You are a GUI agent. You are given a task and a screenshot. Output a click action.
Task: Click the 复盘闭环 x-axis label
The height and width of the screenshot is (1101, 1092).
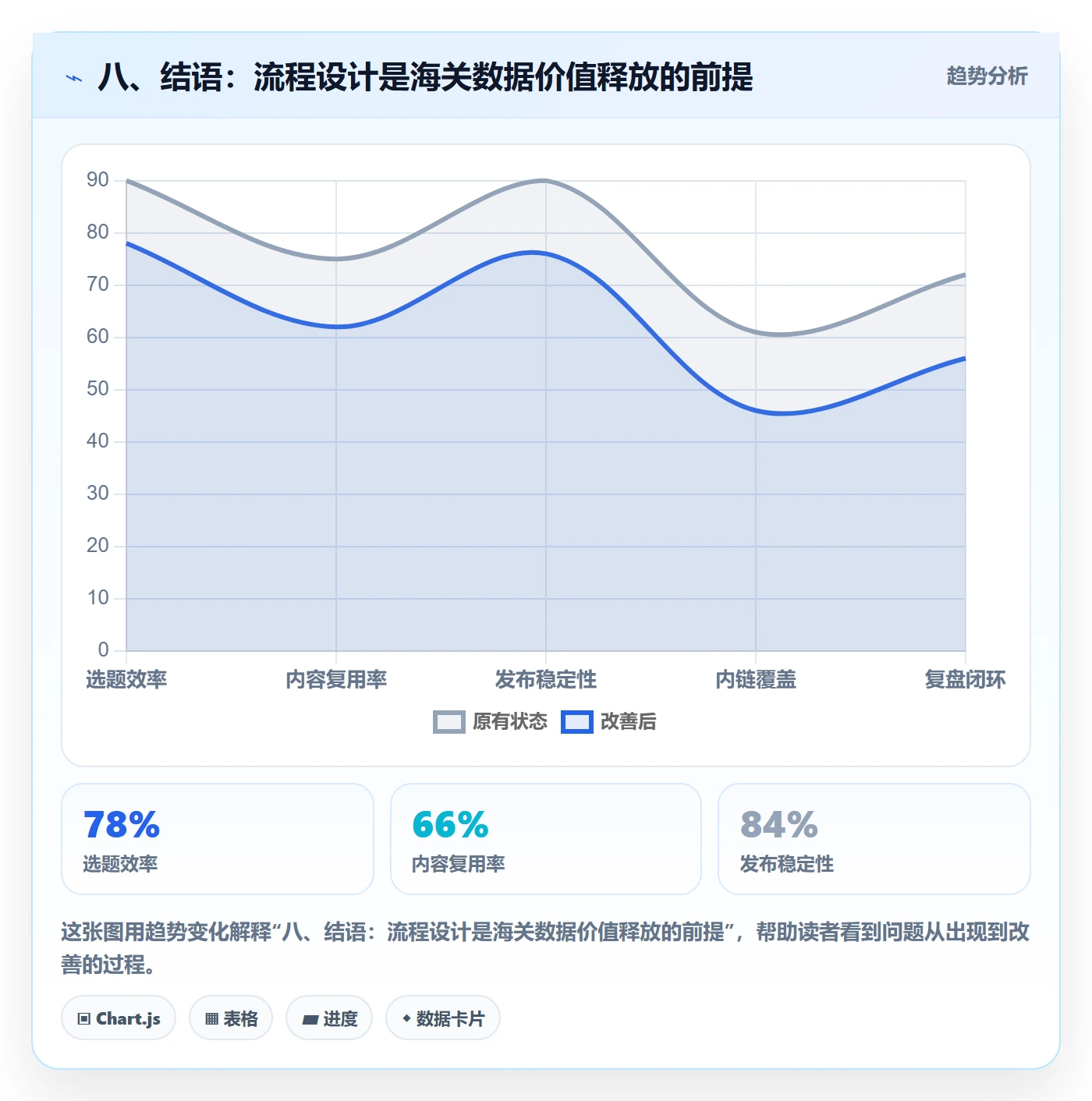click(x=965, y=679)
